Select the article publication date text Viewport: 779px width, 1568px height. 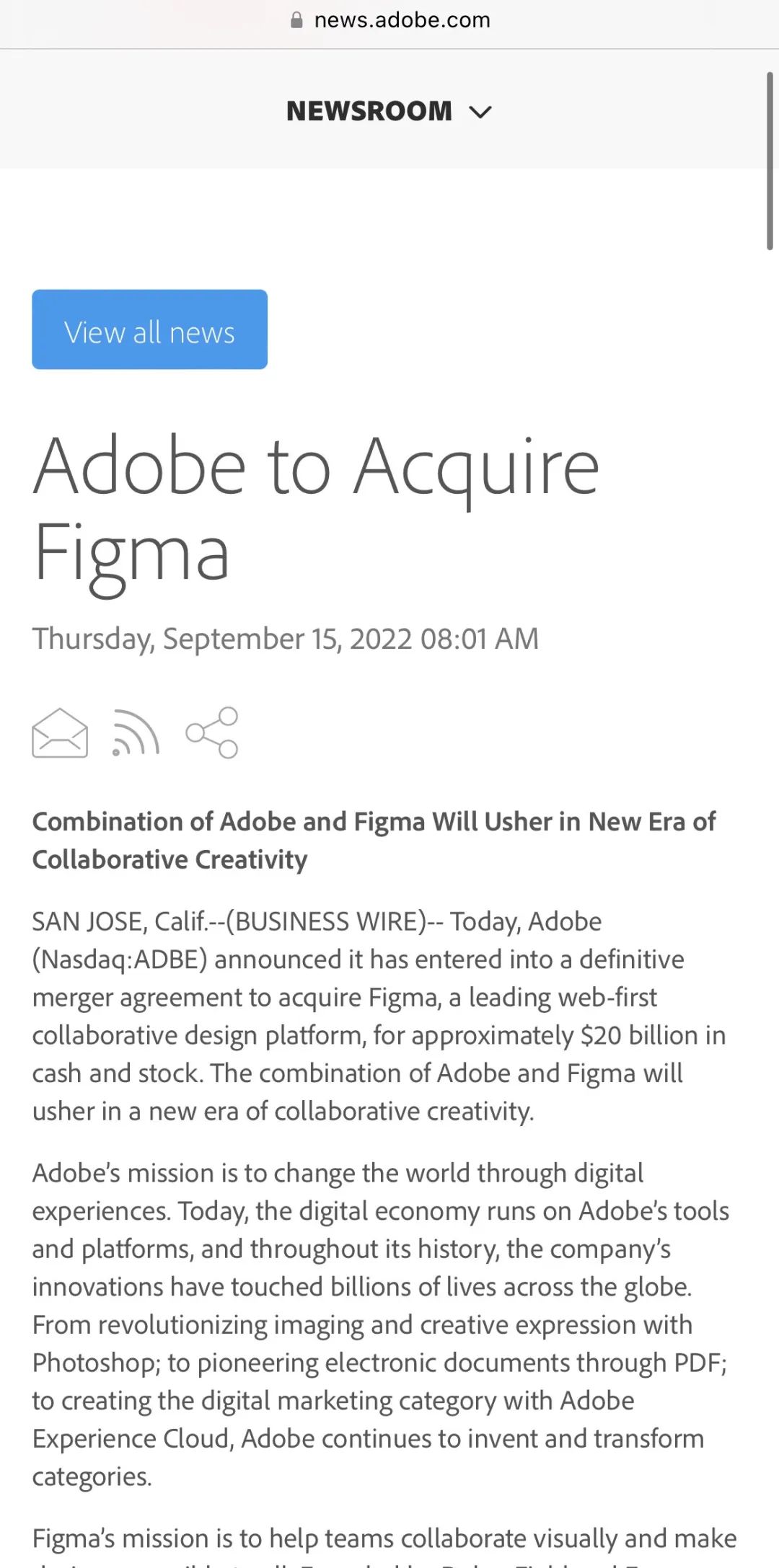pos(286,638)
